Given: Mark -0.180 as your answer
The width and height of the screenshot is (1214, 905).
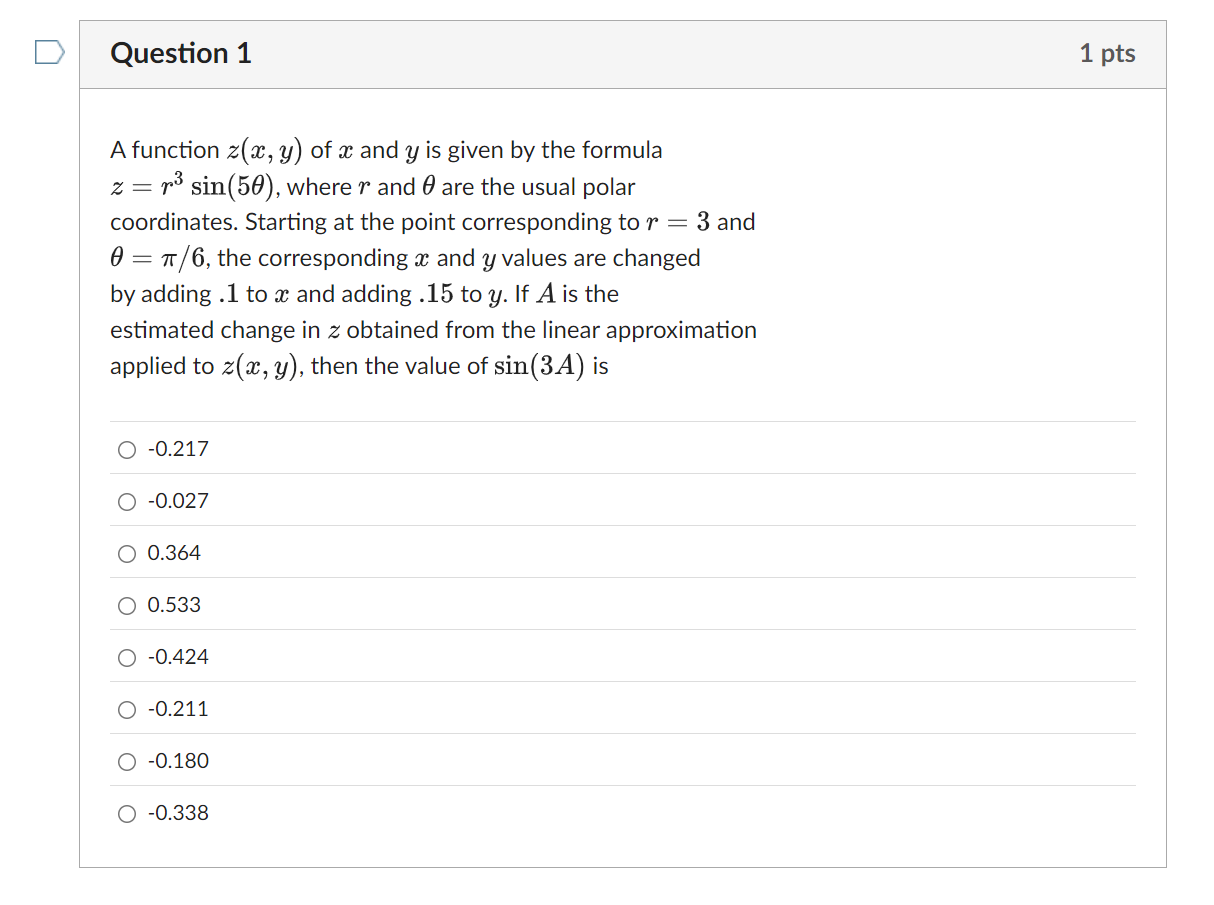Looking at the screenshot, I should [x=127, y=761].
